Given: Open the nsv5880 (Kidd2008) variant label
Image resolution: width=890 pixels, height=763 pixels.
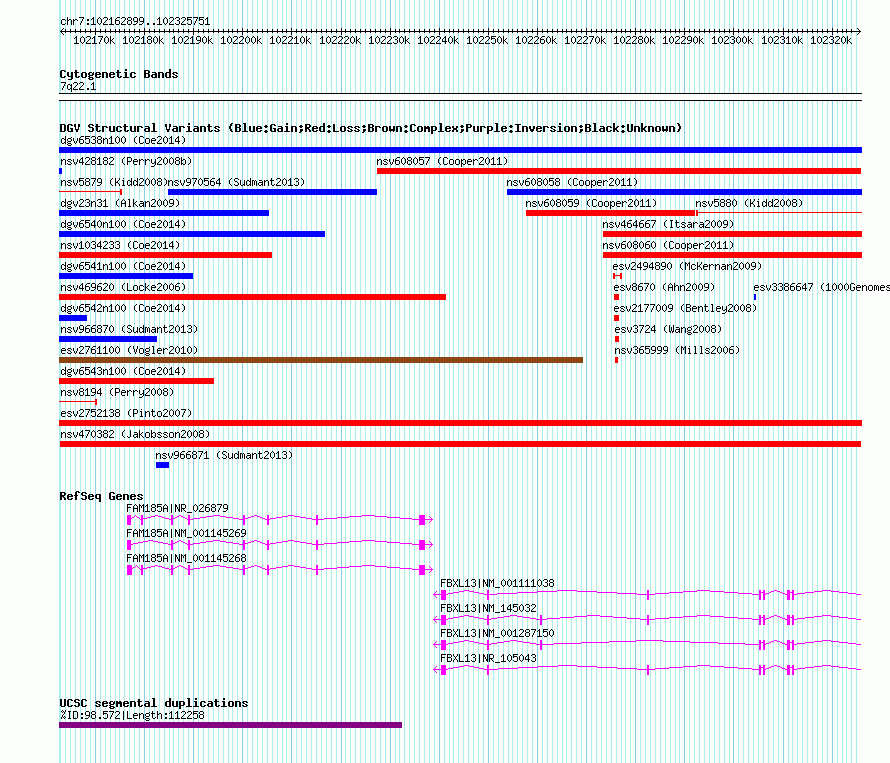Looking at the screenshot, I should click(749, 203).
